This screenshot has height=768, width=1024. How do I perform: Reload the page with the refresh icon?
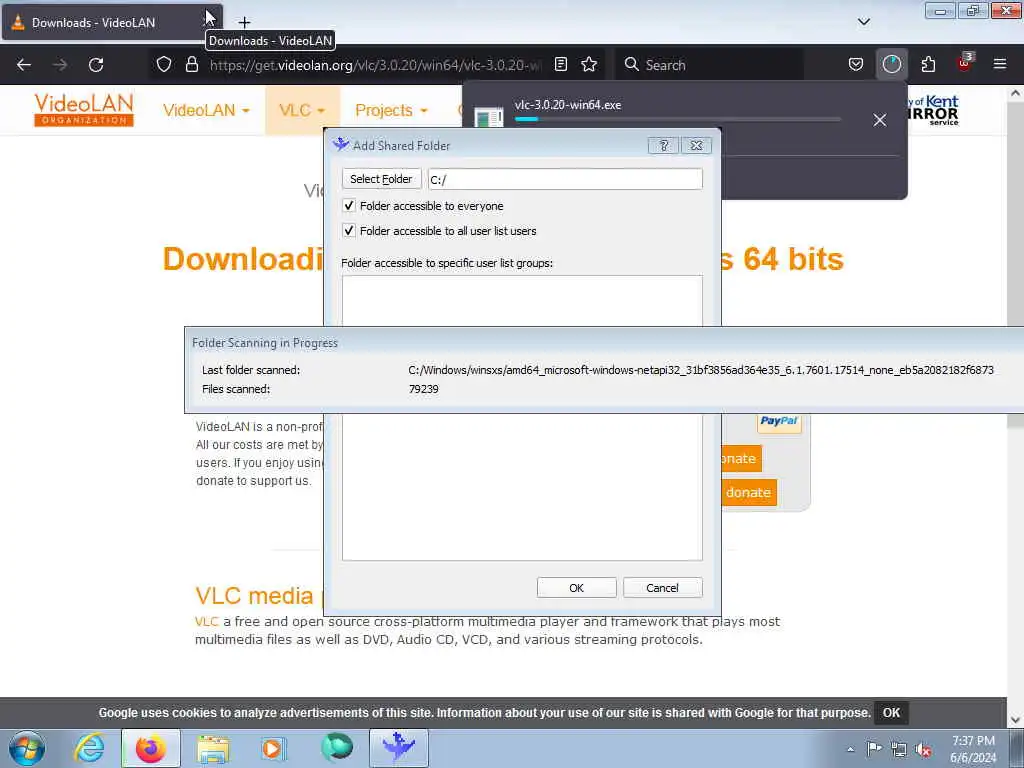(96, 65)
